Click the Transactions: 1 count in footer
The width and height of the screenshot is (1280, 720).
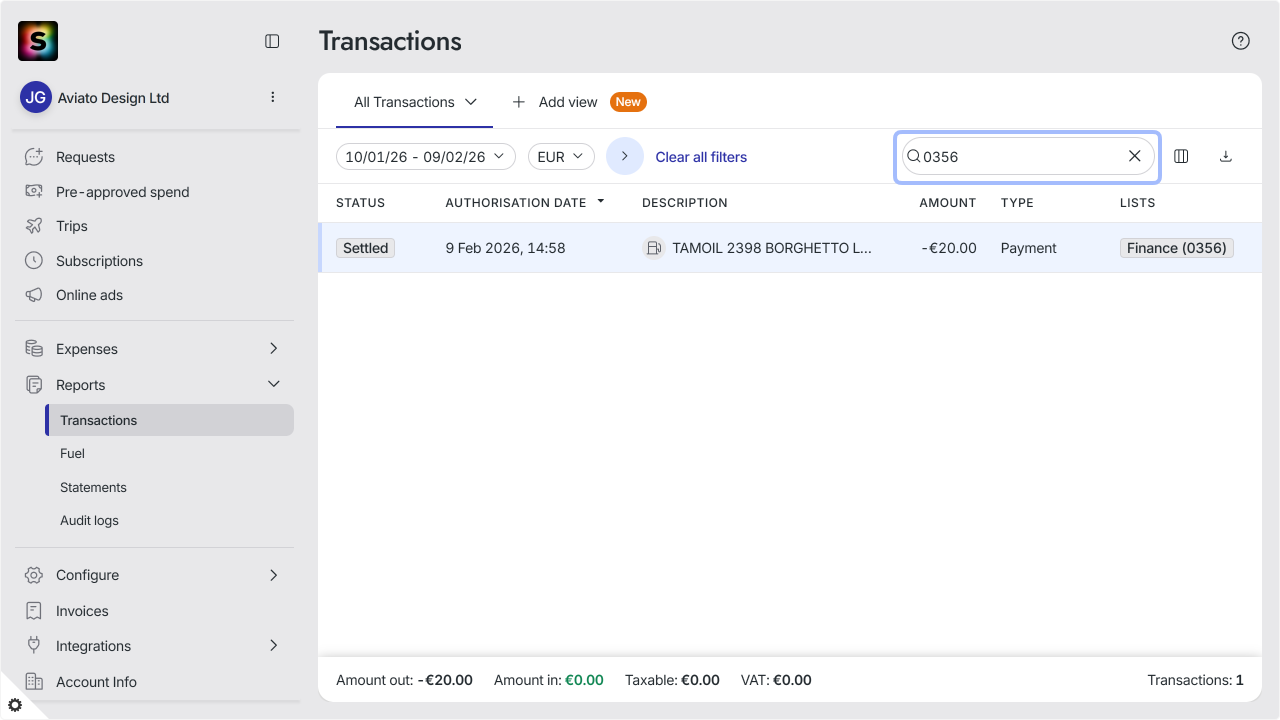[1195, 680]
